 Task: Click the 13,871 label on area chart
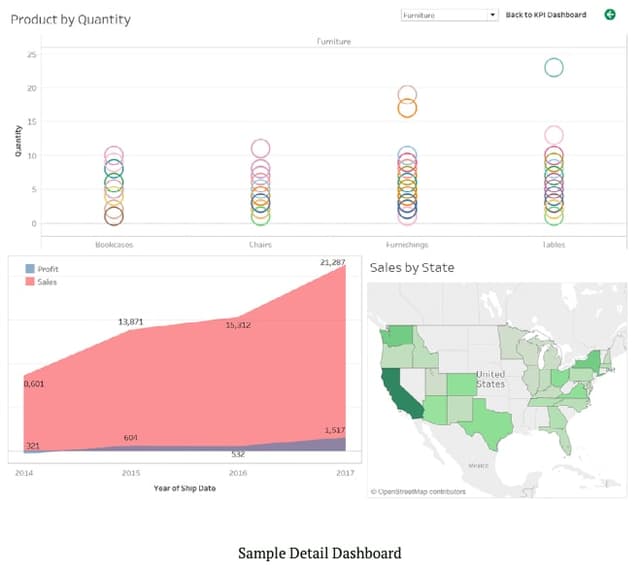pos(130,322)
